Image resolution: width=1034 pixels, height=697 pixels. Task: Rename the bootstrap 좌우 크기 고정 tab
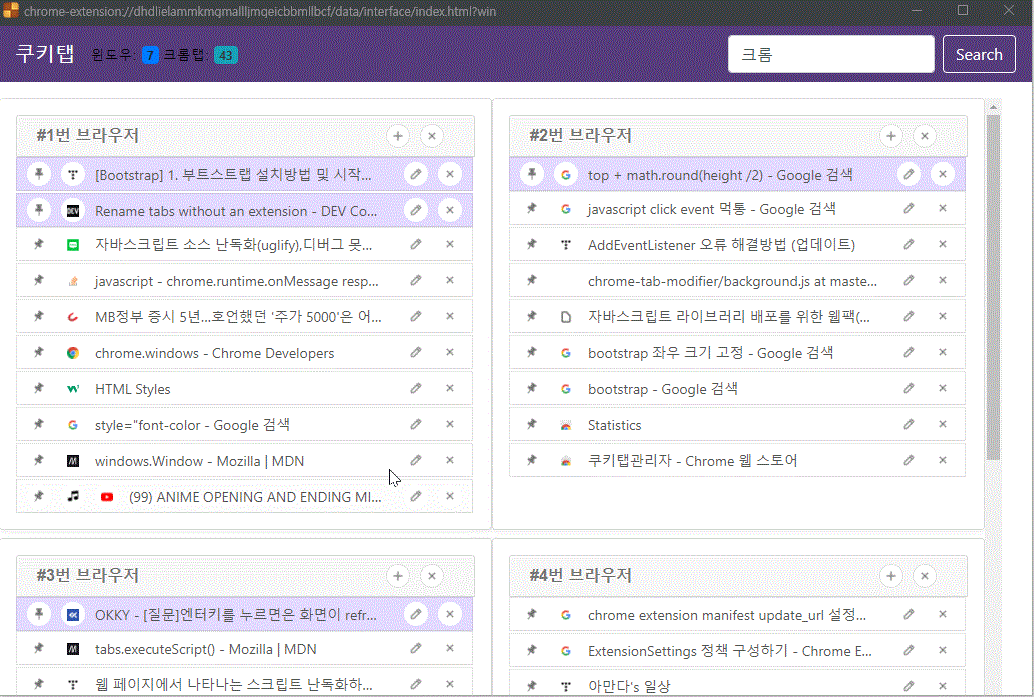tap(909, 352)
